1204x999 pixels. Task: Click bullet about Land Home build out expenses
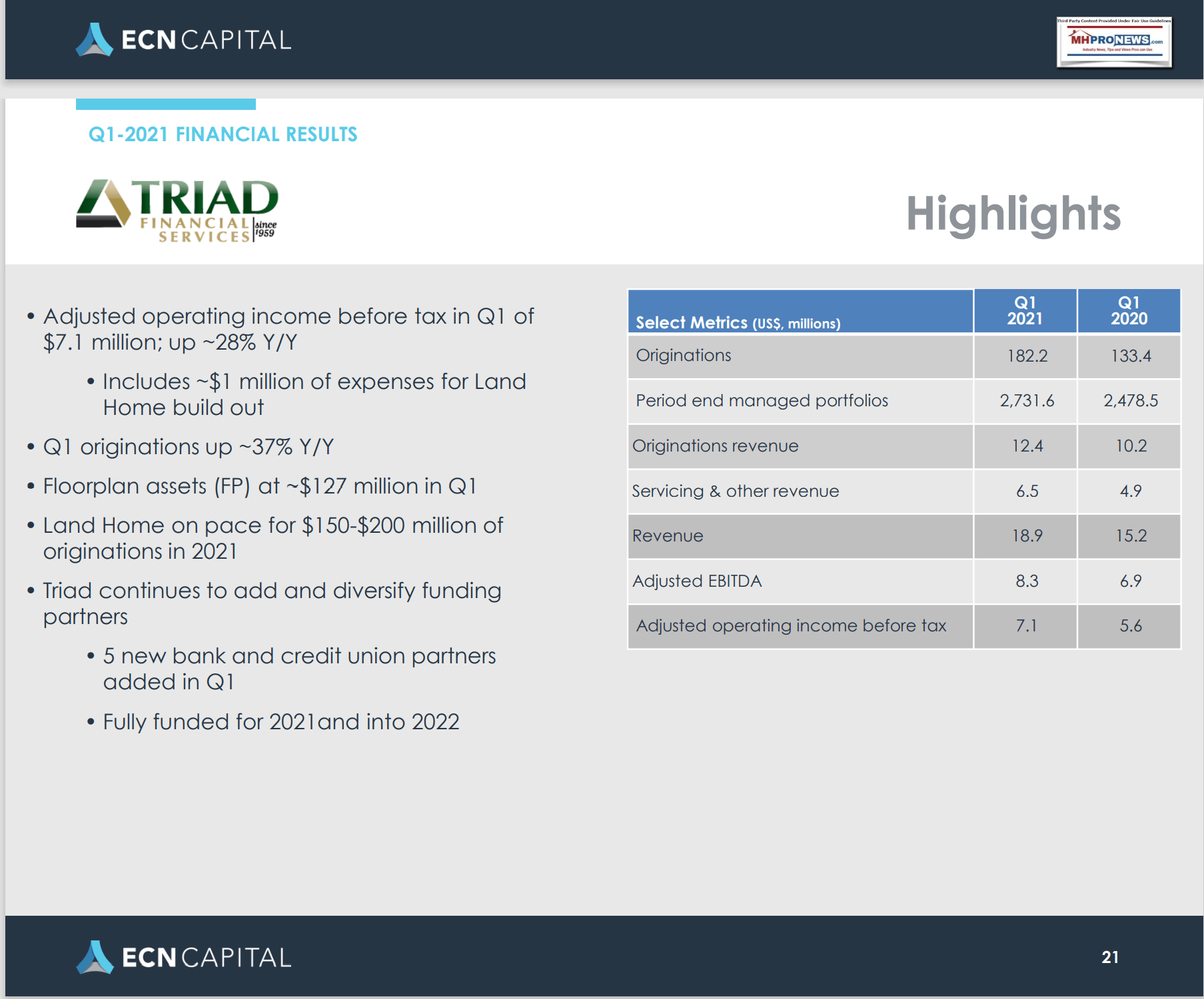tap(314, 394)
